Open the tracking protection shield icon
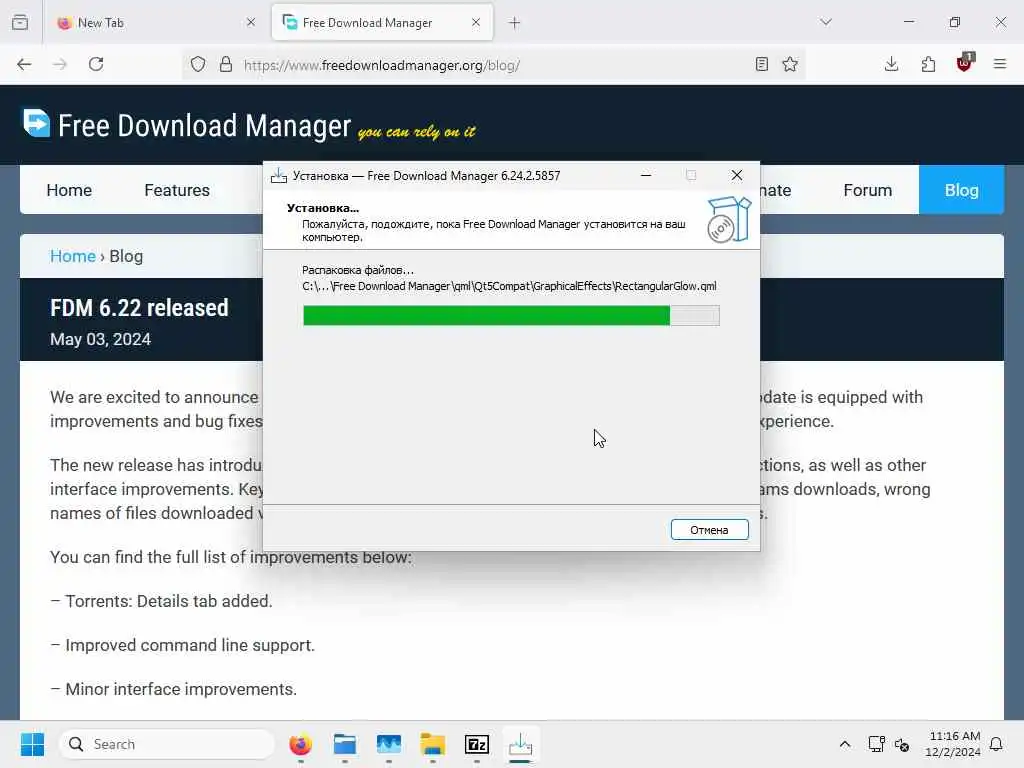This screenshot has width=1024, height=768. click(x=198, y=64)
